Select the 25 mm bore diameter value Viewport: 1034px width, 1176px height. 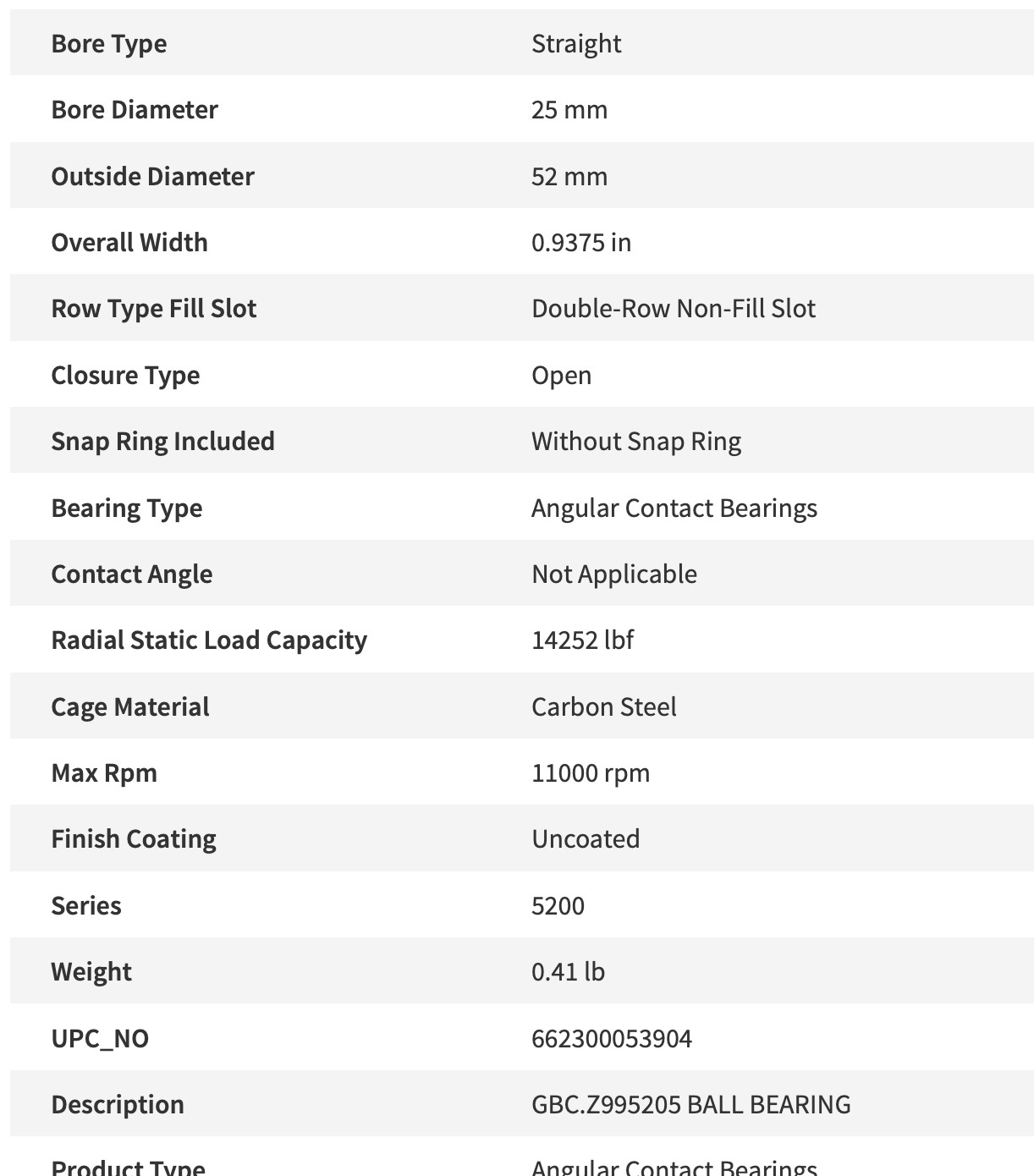pos(569,110)
